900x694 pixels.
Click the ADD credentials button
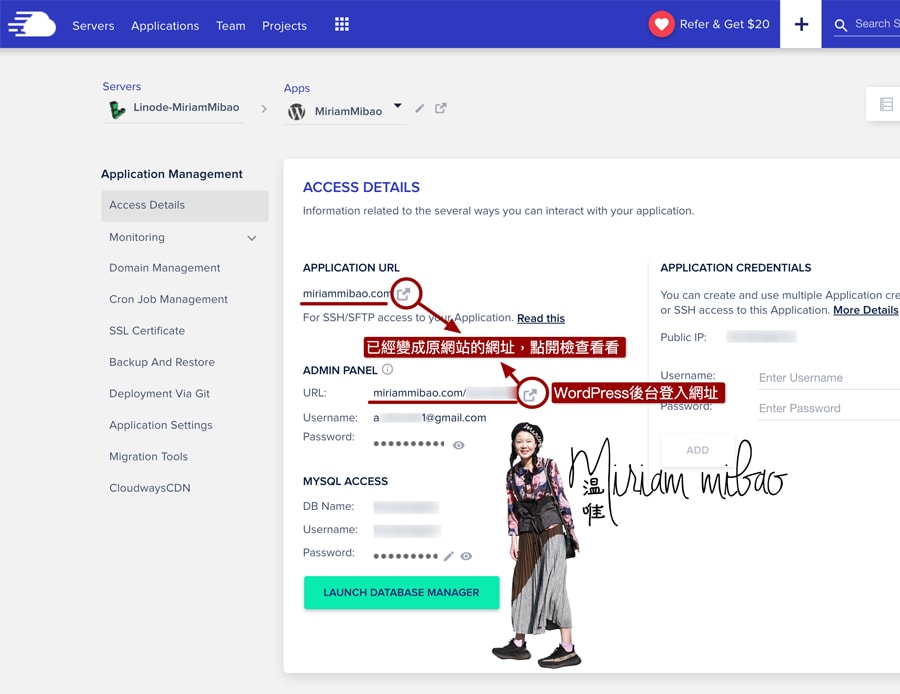[x=697, y=450]
